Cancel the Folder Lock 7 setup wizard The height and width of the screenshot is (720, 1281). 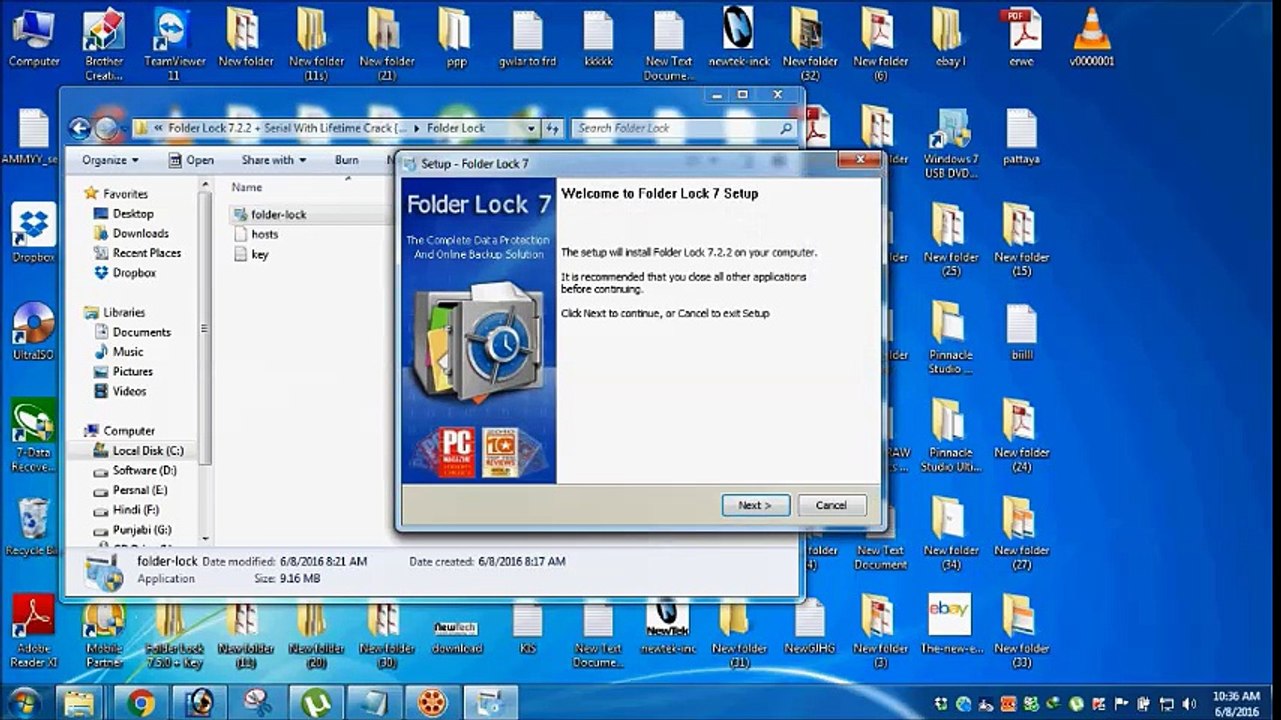(x=831, y=505)
